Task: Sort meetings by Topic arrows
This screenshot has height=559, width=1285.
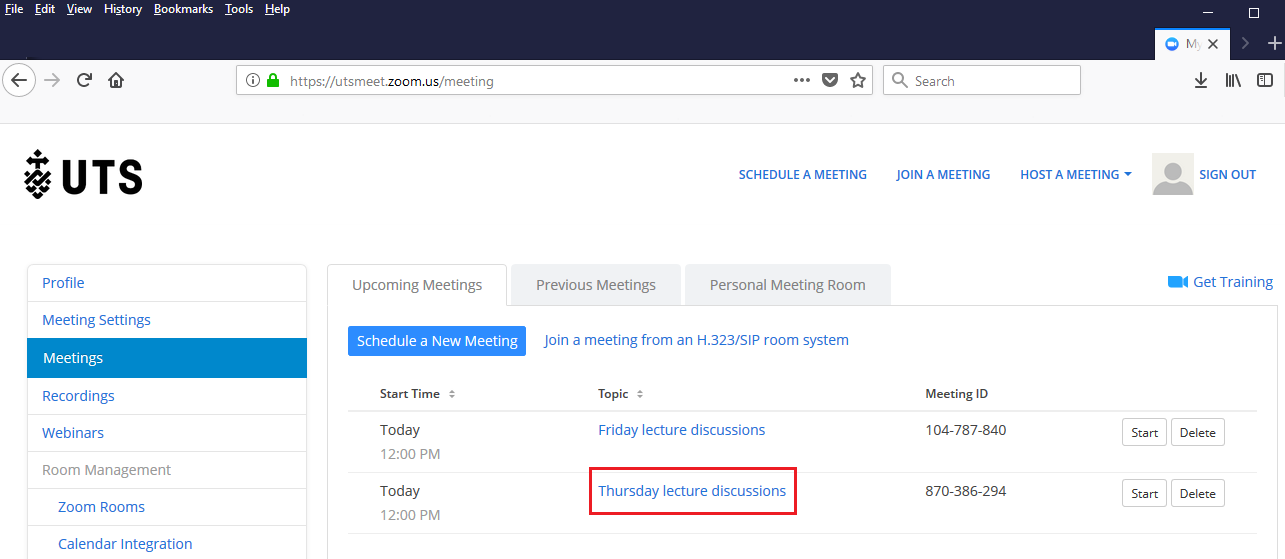Action: 640,394
